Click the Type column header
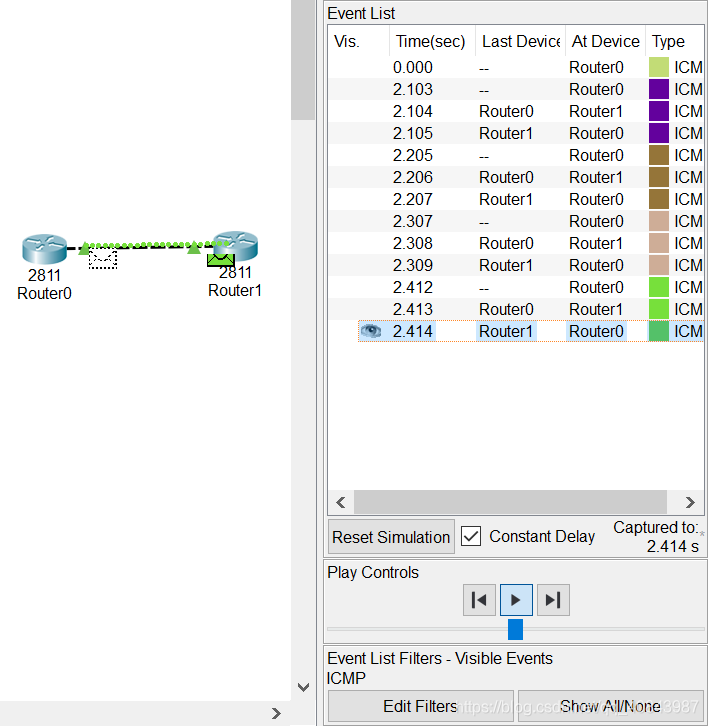Image resolution: width=709 pixels, height=726 pixels. point(674,42)
